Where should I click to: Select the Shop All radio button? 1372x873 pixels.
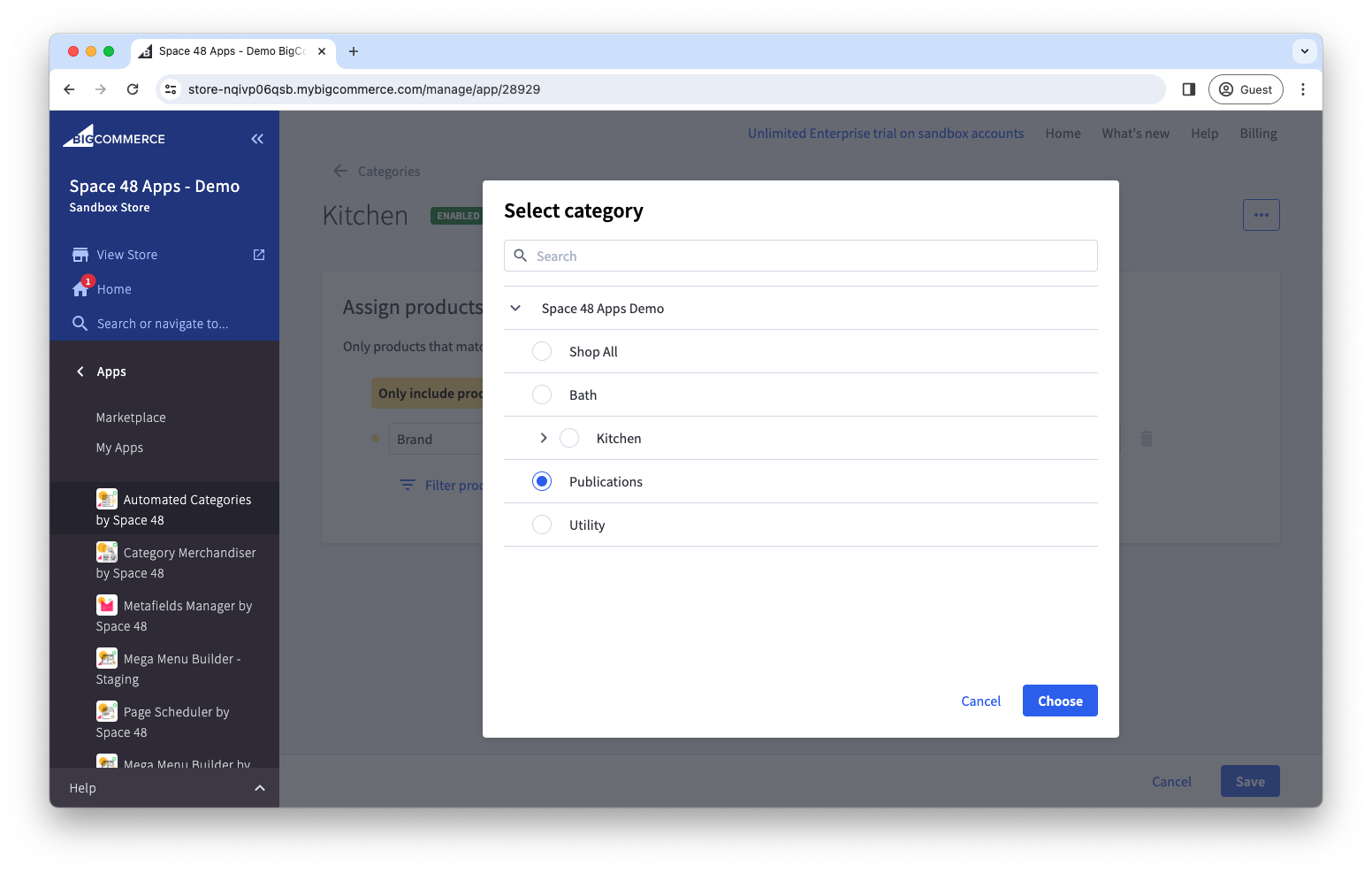point(542,351)
